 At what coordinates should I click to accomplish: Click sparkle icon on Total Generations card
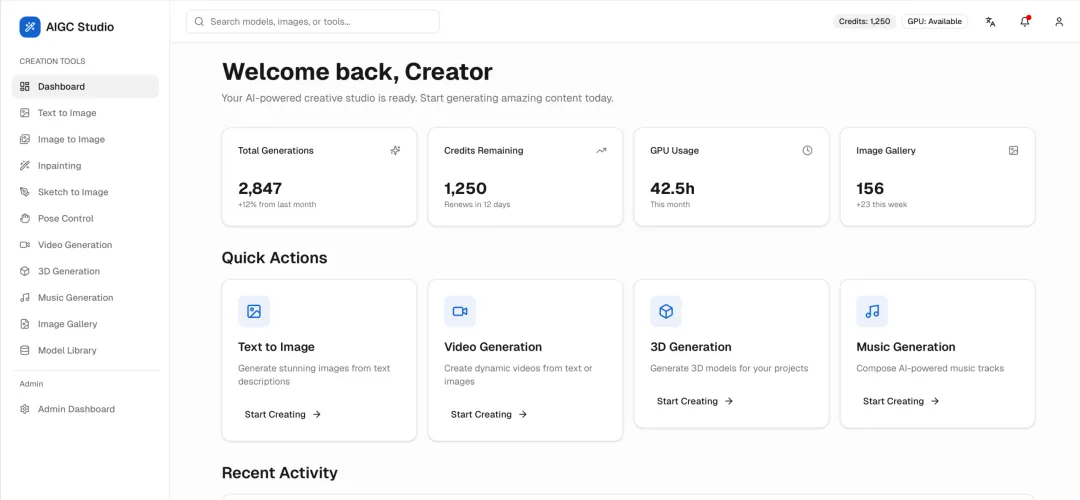tap(395, 150)
